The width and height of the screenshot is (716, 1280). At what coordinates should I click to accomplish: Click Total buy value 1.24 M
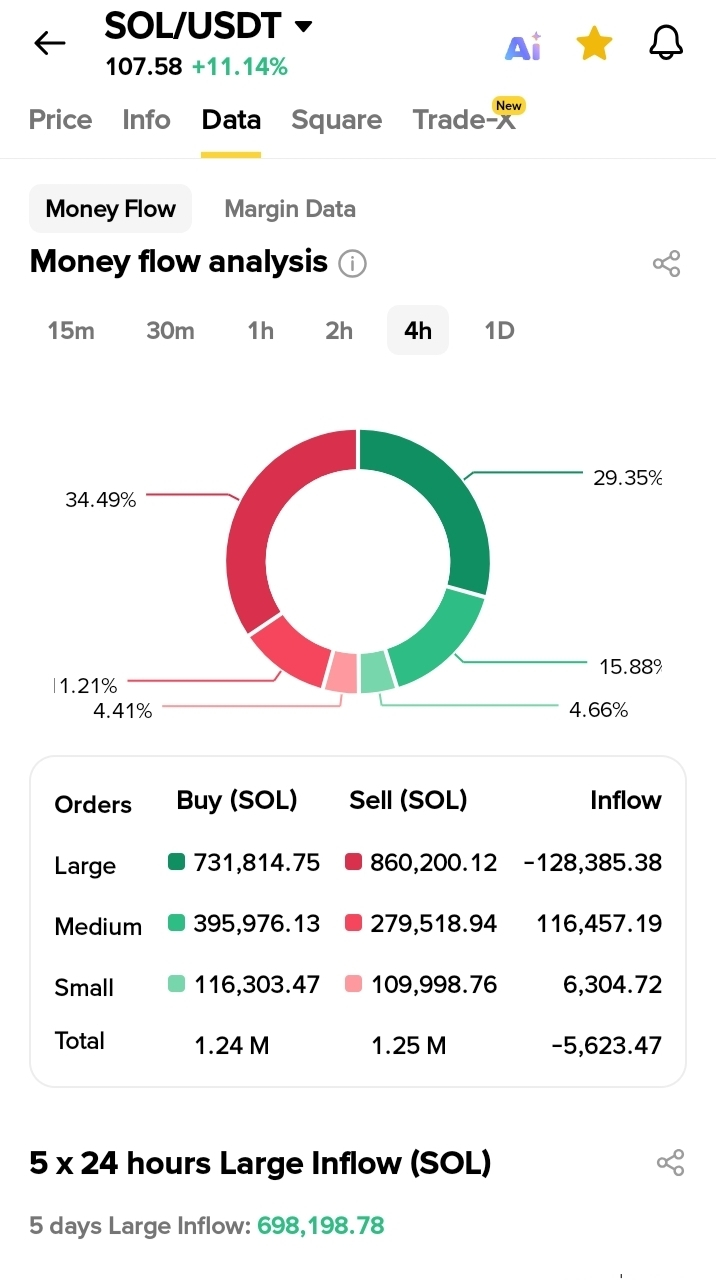tap(232, 1046)
